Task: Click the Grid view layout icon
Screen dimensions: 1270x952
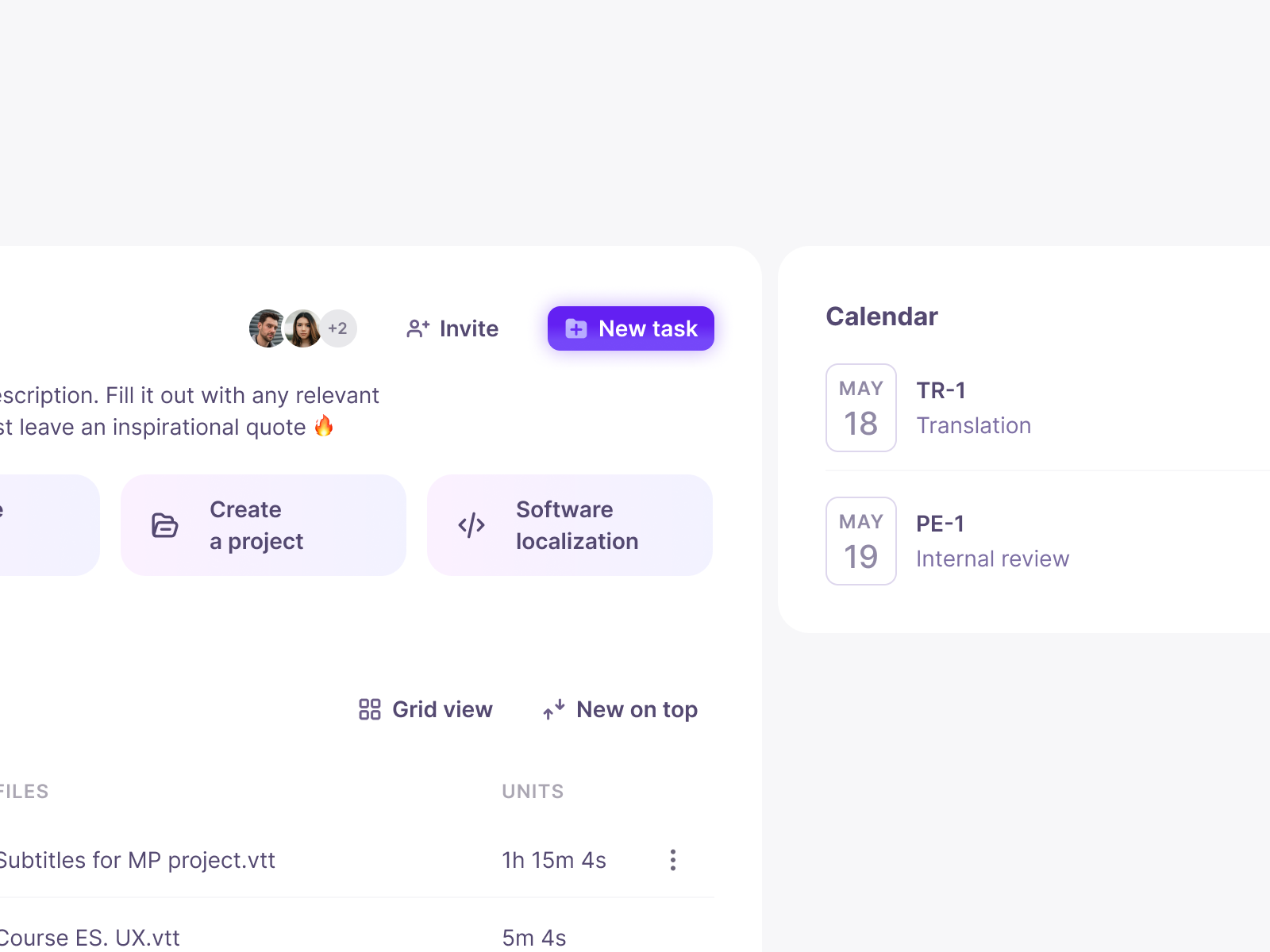Action: click(369, 709)
